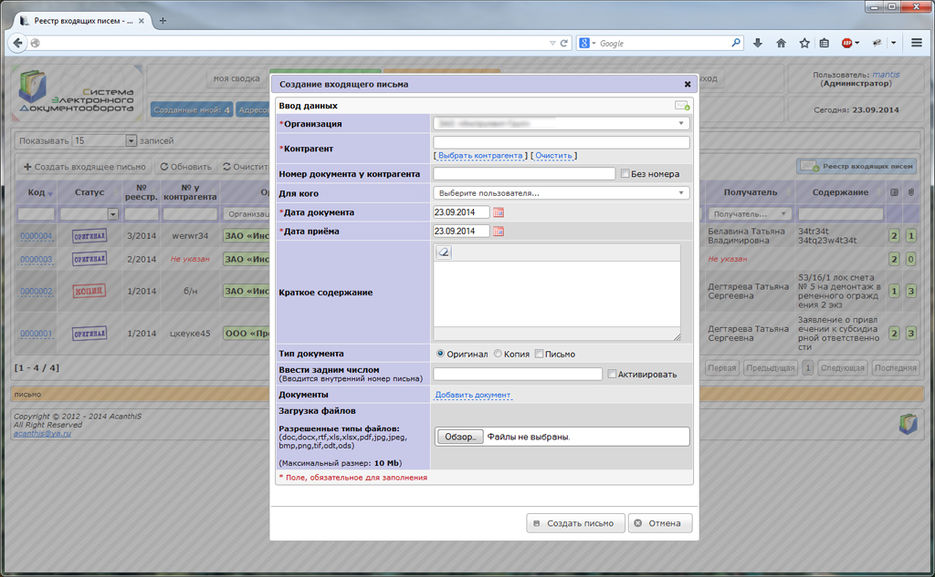The image size is (935, 577).
Task: Open the browser downloads arrow icon
Action: pos(757,43)
